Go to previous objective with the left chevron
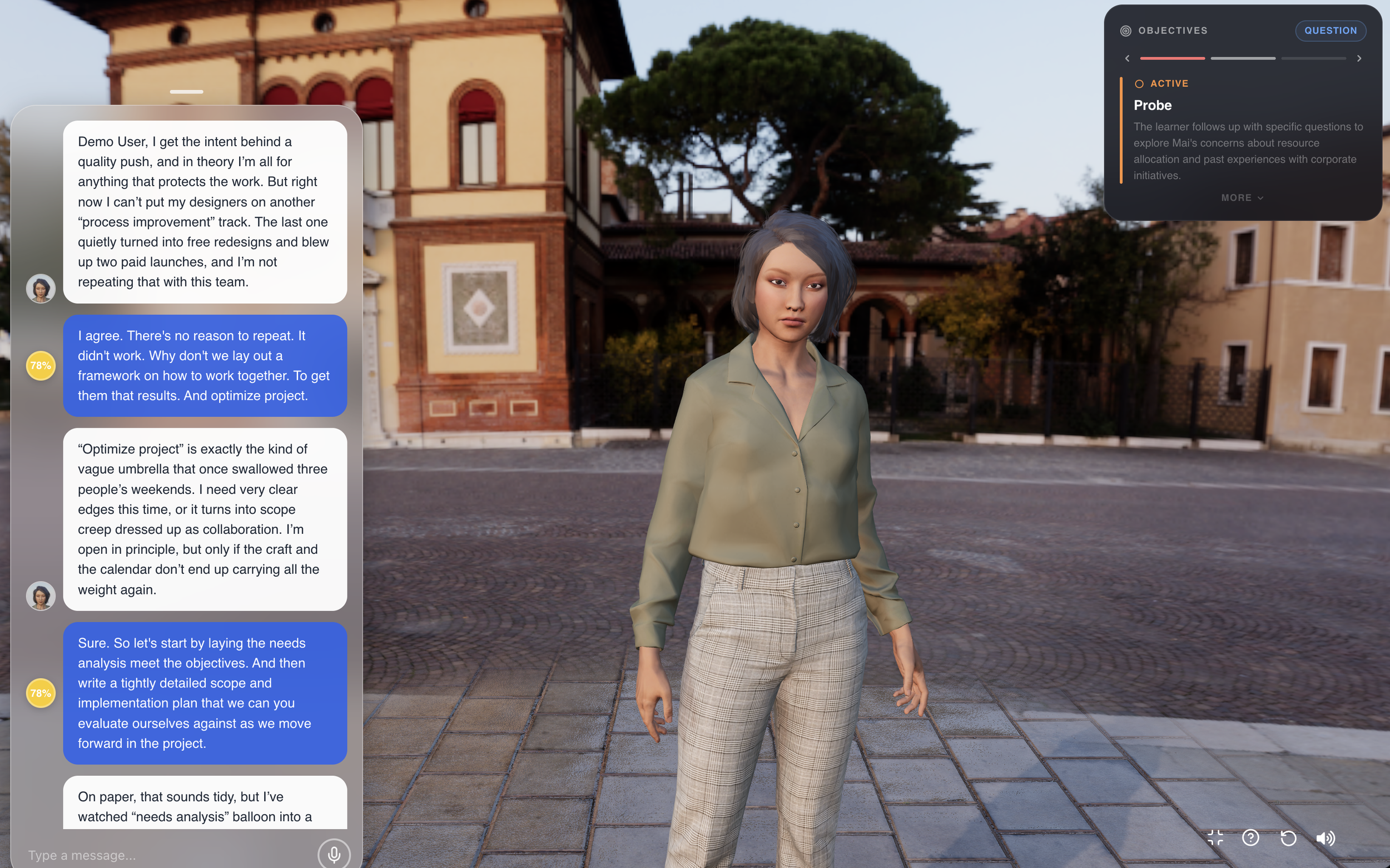The height and width of the screenshot is (868, 1390). tap(1127, 58)
